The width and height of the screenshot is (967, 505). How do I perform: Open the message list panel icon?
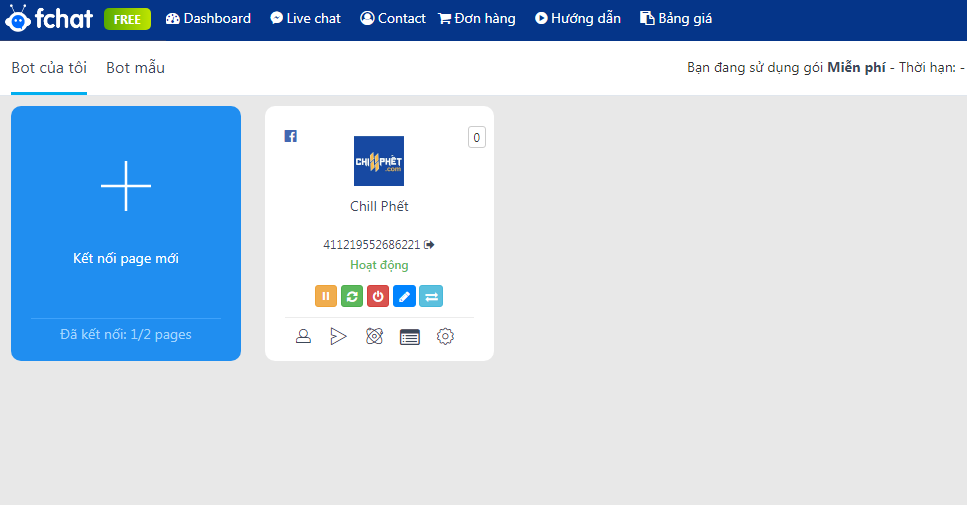(409, 337)
